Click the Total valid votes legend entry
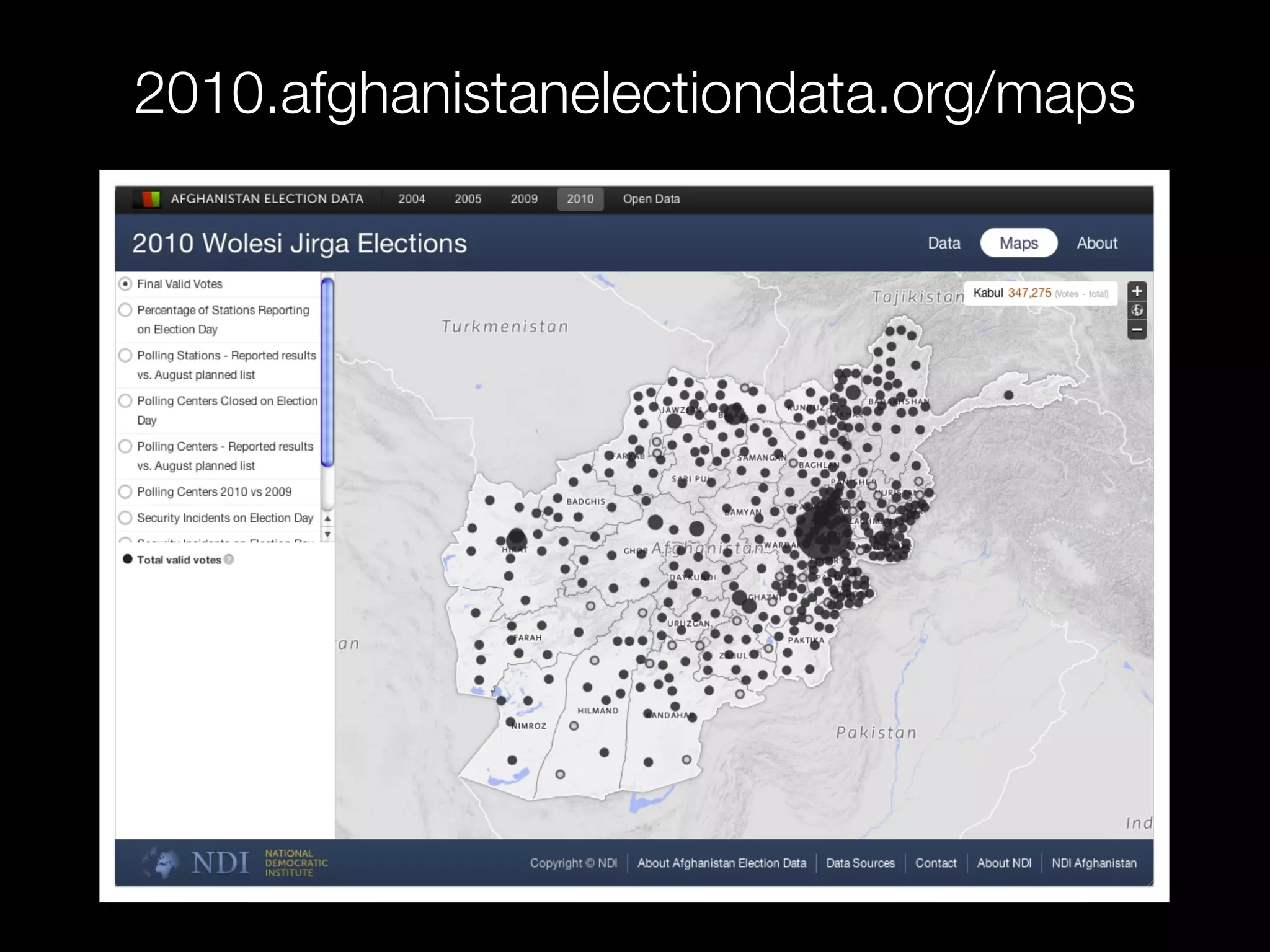The width and height of the screenshot is (1270, 952). [179, 560]
